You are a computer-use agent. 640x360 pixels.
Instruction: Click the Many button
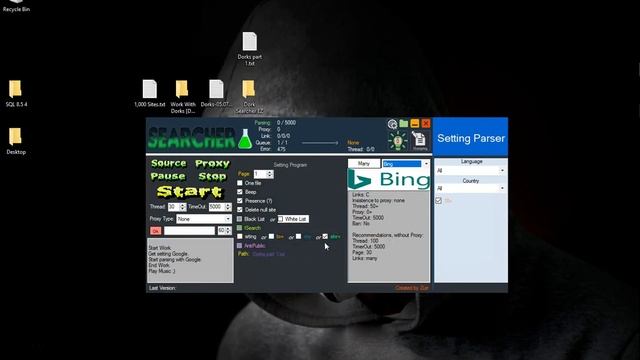364,164
